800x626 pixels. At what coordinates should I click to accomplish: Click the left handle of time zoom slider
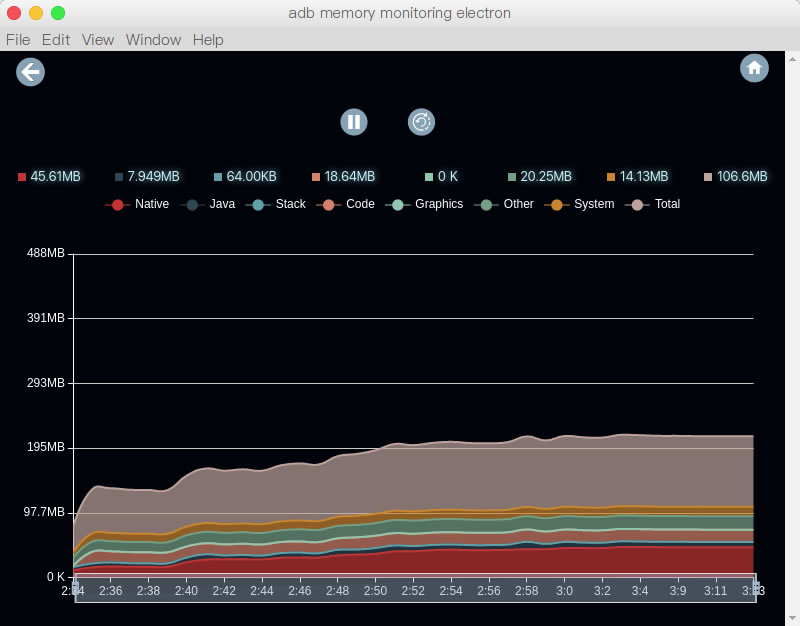tap(75, 589)
